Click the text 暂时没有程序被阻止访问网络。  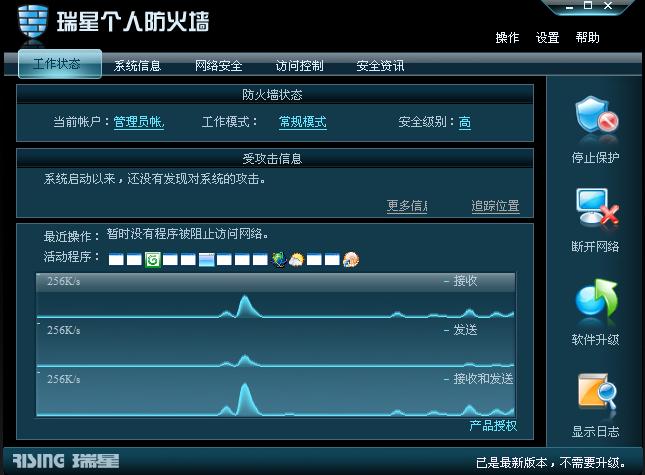pos(188,234)
